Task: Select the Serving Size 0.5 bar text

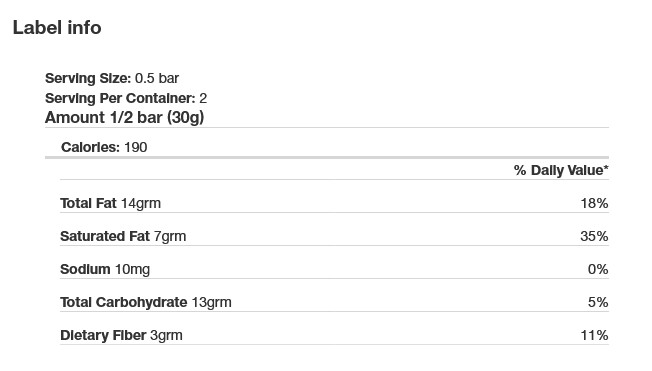Action: click(x=112, y=78)
